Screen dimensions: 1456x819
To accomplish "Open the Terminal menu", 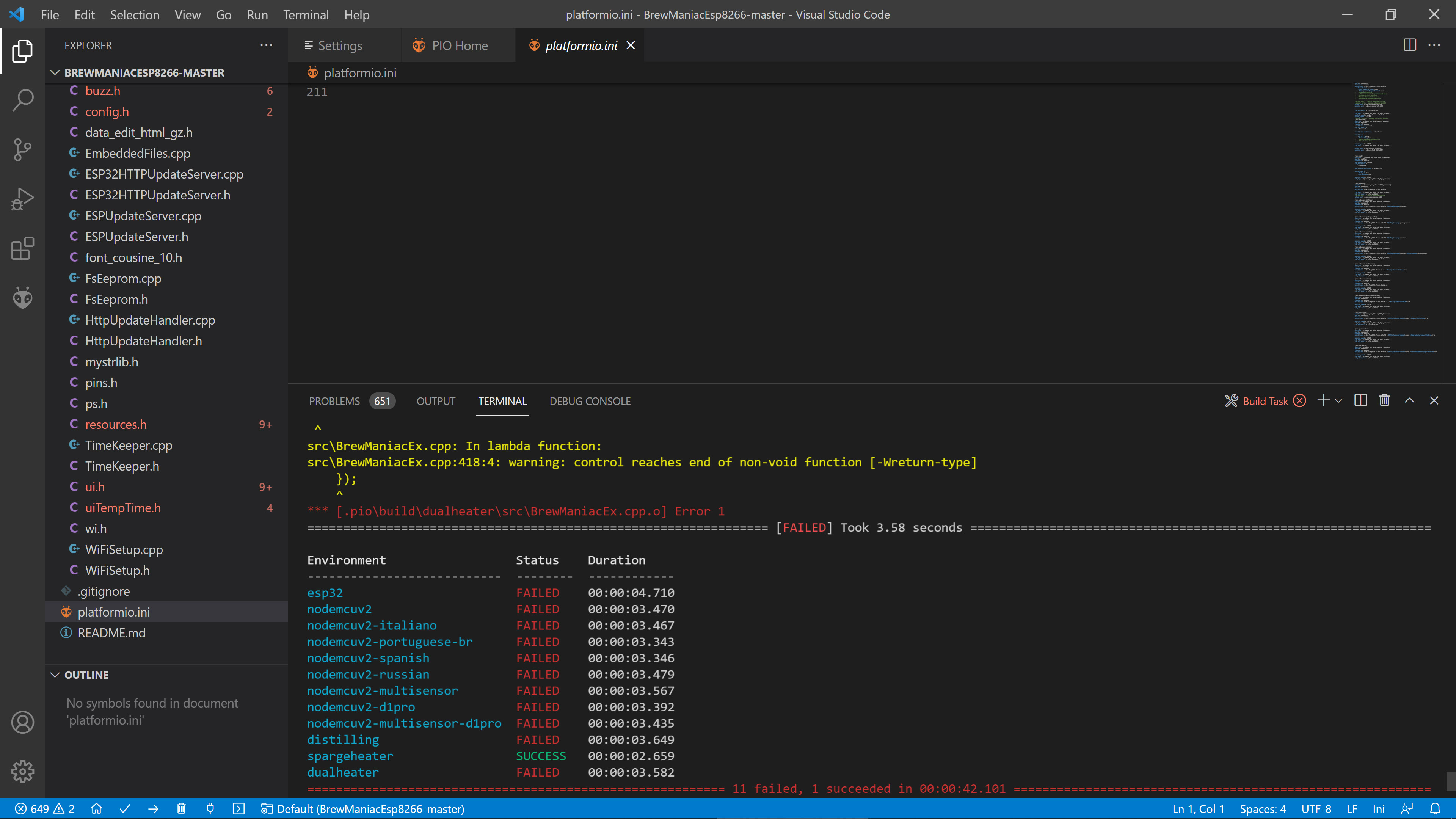I will pyautogui.click(x=306, y=15).
